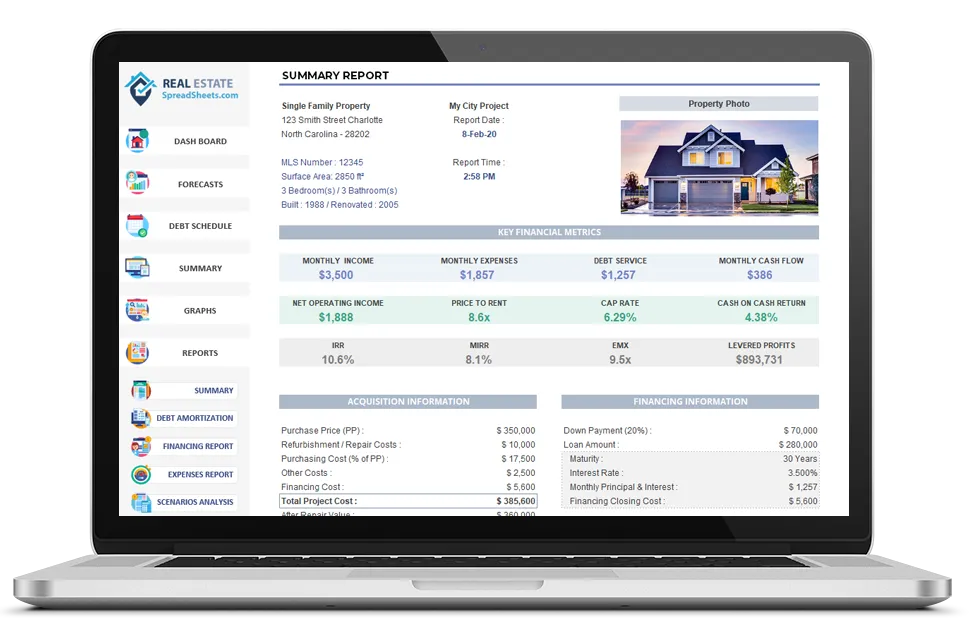The height and width of the screenshot is (629, 969).
Task: Select the report time 2:58 PM
Action: point(479,177)
